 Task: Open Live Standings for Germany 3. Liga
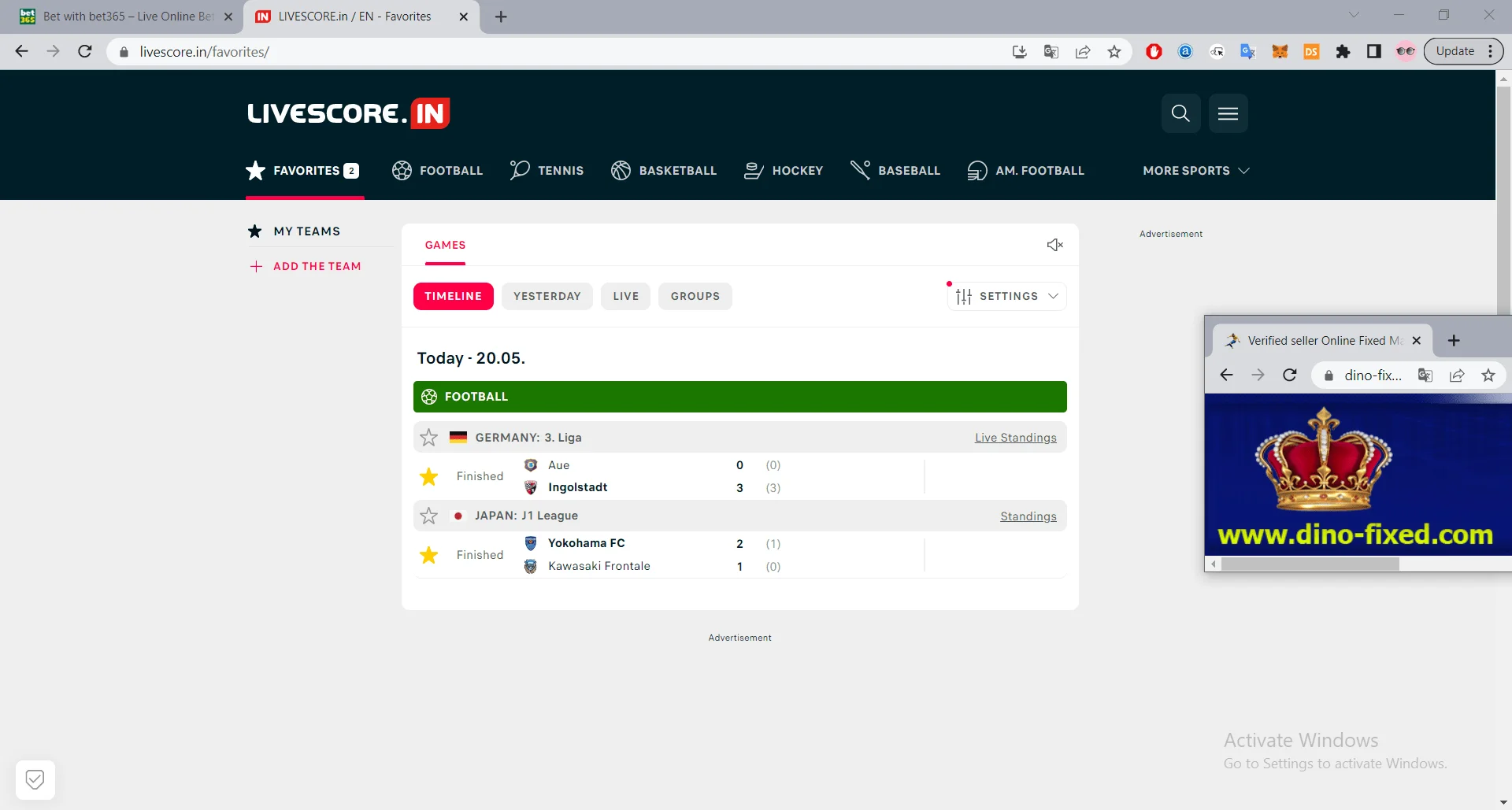point(1015,437)
